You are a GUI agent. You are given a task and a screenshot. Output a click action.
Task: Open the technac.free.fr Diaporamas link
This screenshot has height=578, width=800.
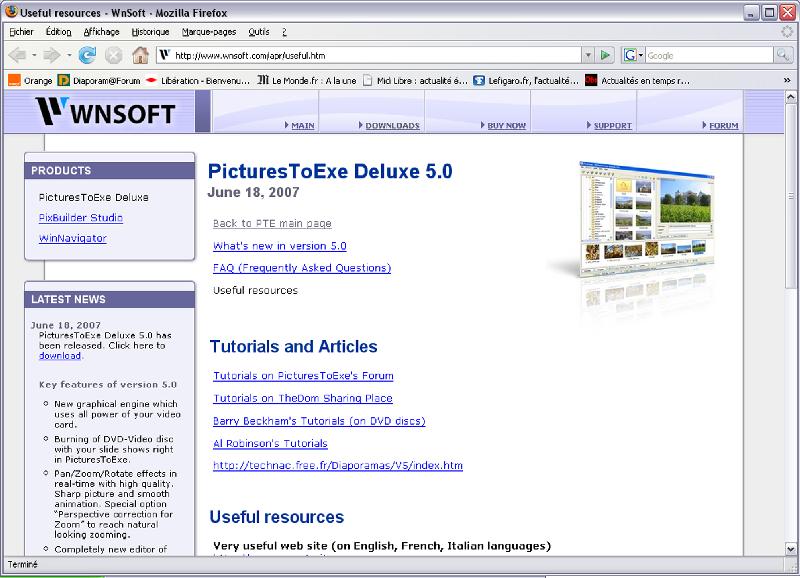coord(338,465)
